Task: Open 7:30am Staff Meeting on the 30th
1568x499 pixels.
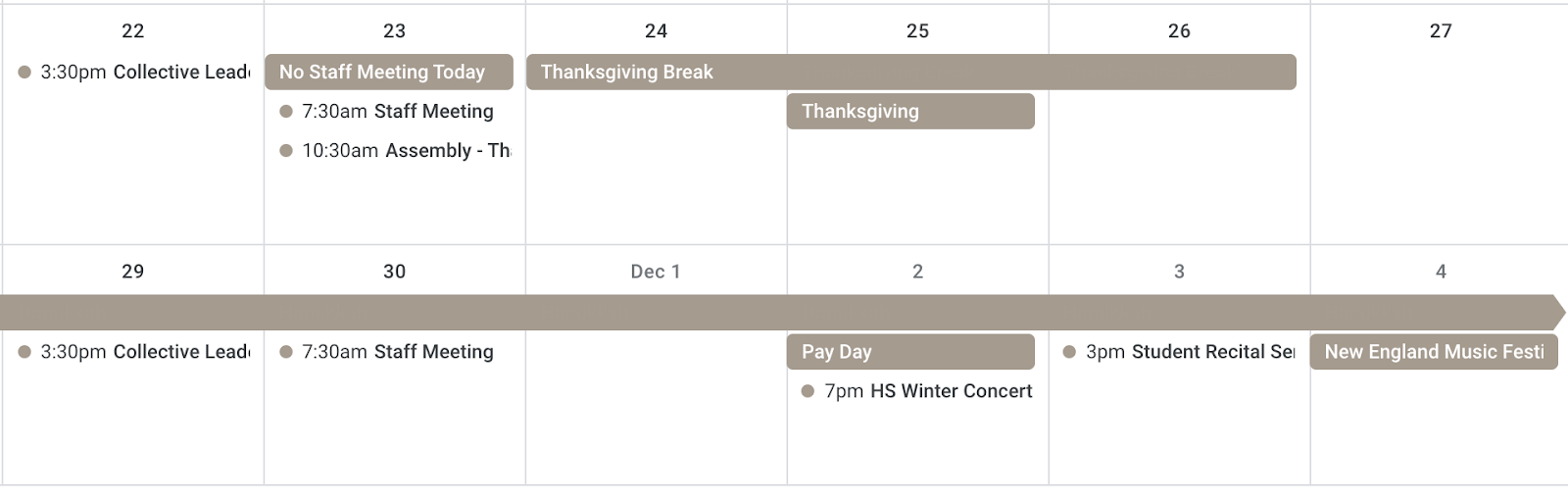Action: (388, 351)
